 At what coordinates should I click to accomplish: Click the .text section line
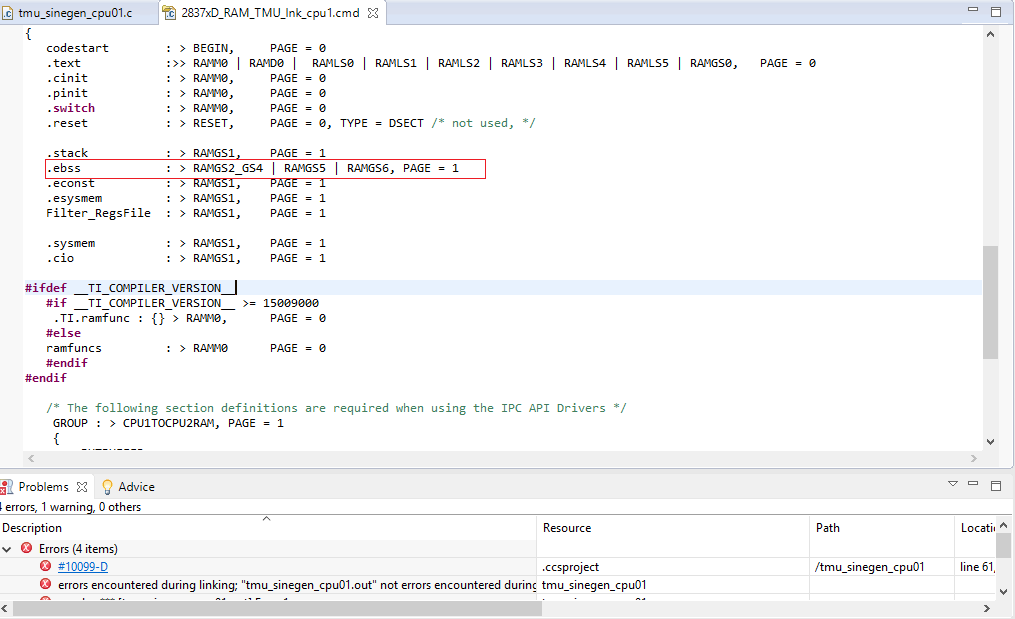point(430,63)
